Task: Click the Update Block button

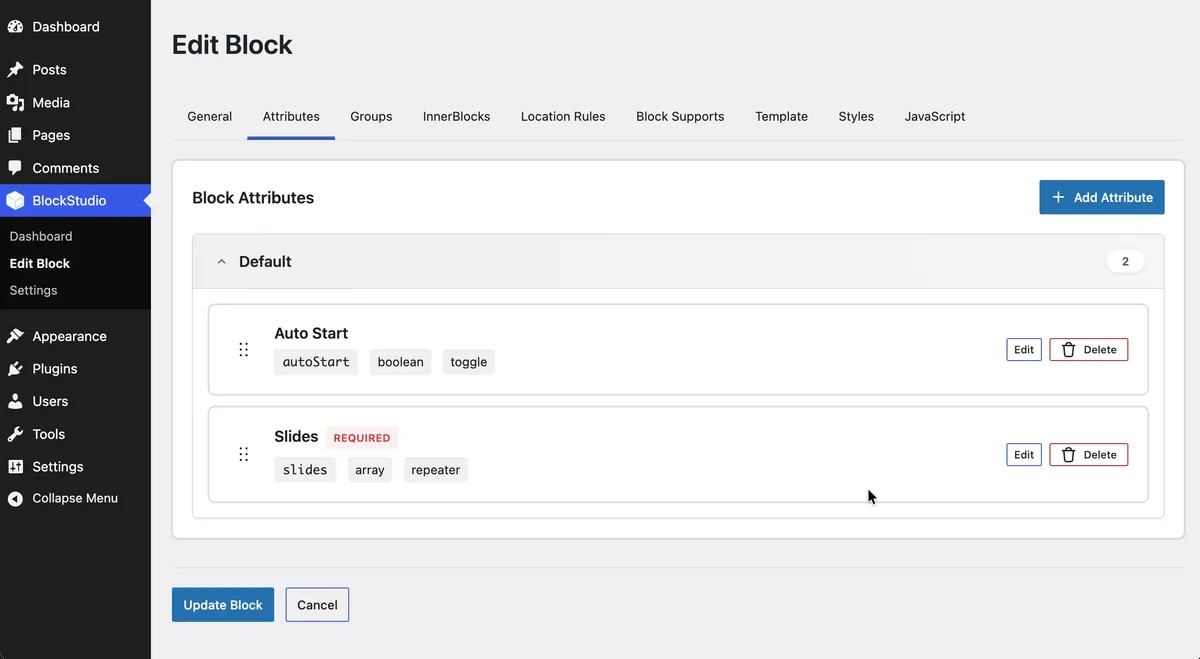Action: 223,605
